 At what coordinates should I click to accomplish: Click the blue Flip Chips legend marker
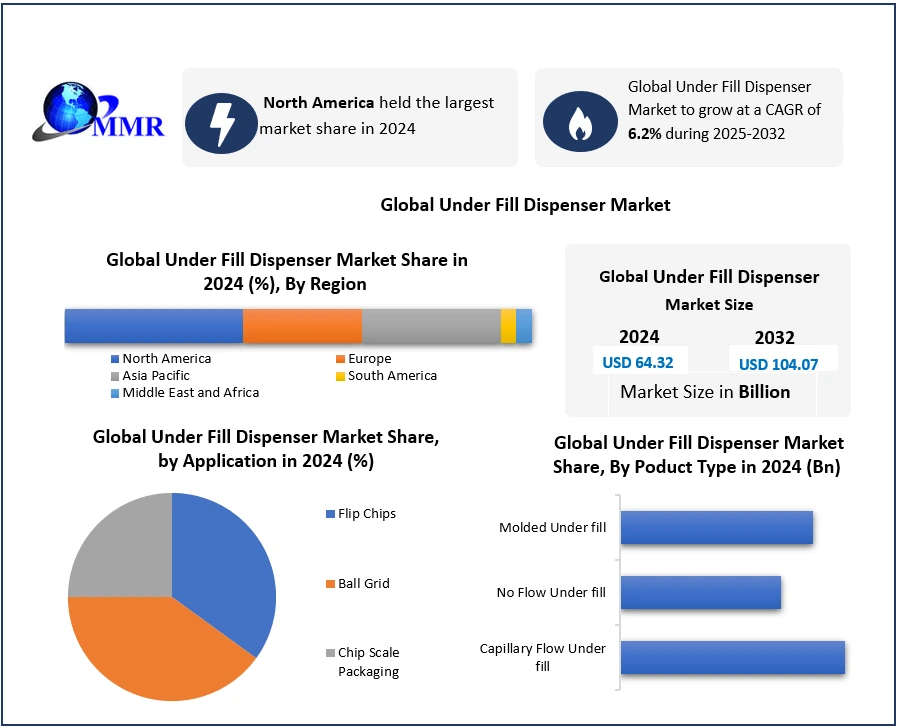click(x=330, y=514)
